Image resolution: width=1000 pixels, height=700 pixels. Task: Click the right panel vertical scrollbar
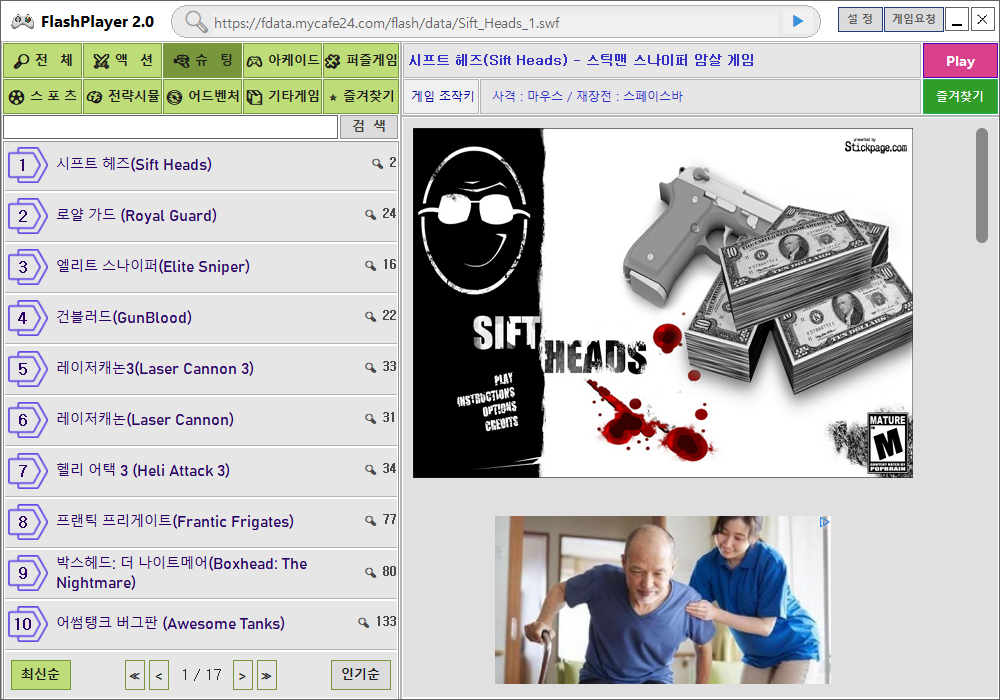tap(982, 185)
